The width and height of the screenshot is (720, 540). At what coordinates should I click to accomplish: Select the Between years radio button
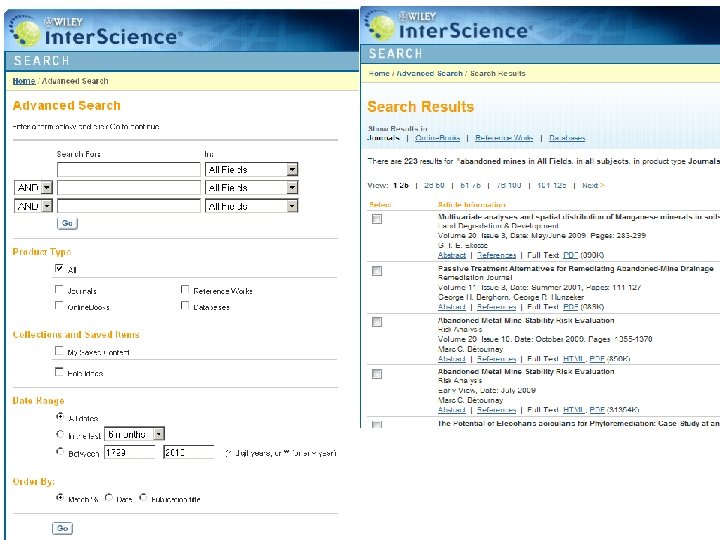point(60,451)
